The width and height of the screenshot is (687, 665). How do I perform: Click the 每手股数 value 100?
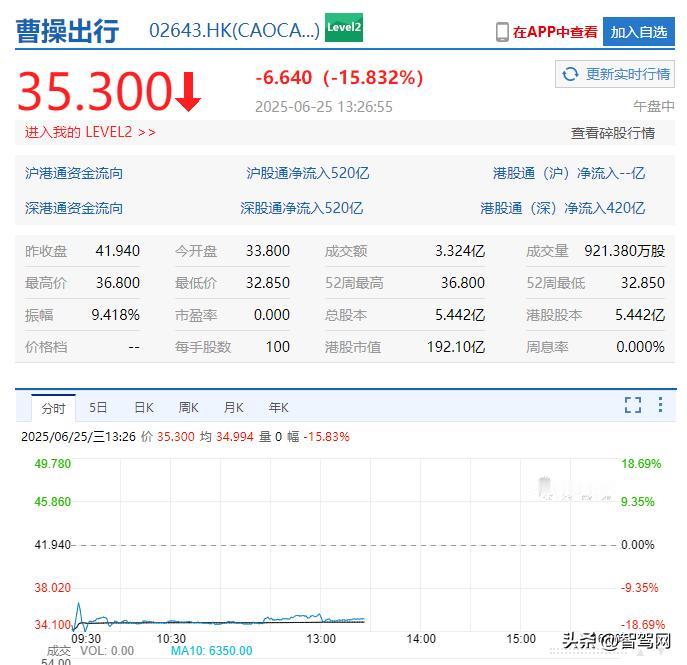[x=278, y=347]
